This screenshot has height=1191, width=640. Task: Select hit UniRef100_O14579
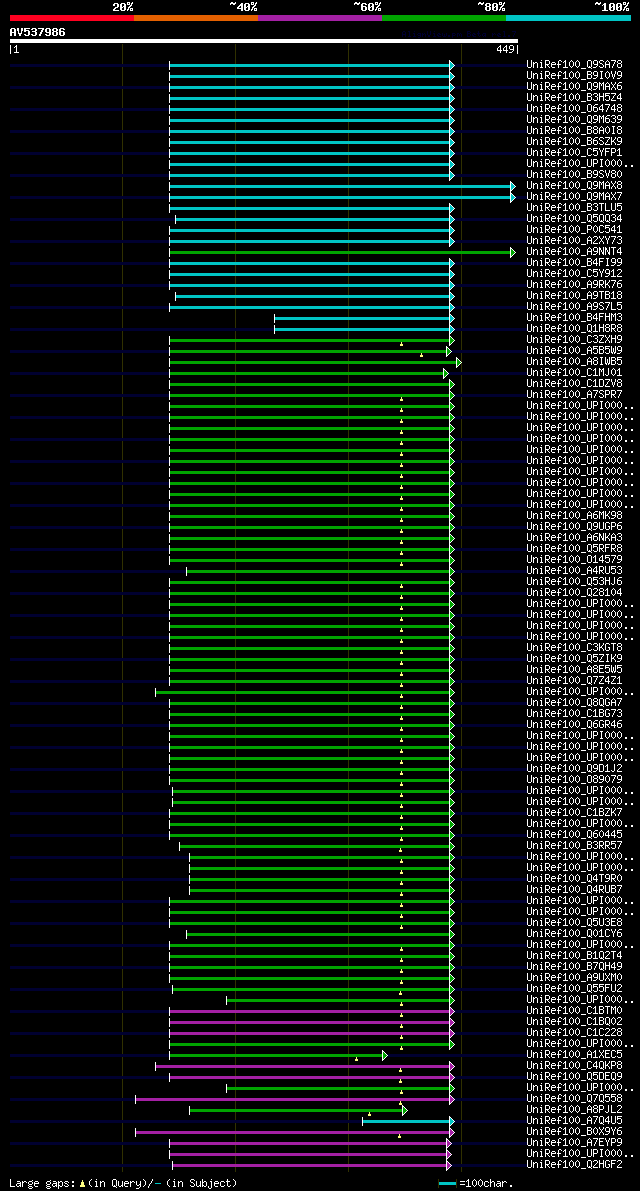tap(574, 561)
